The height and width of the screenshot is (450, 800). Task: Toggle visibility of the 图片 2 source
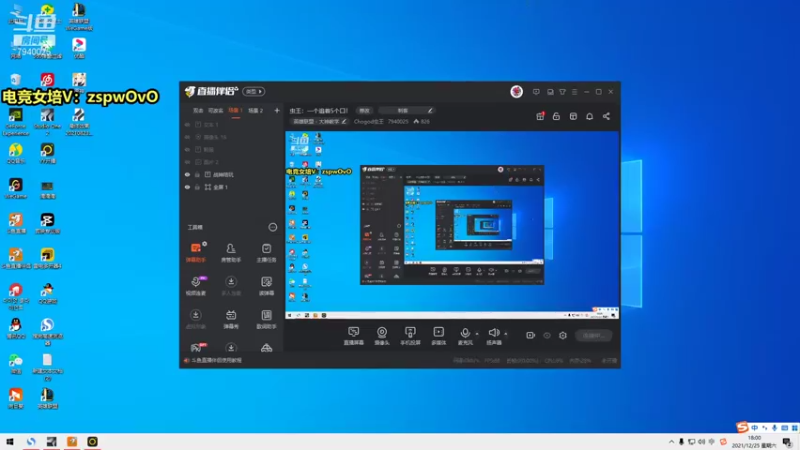tap(187, 162)
